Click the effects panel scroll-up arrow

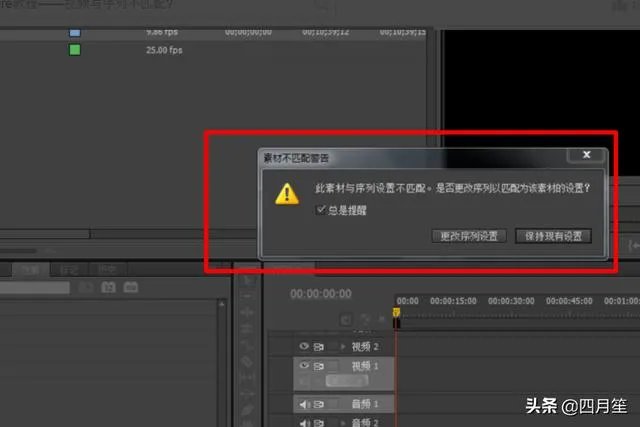[222, 305]
